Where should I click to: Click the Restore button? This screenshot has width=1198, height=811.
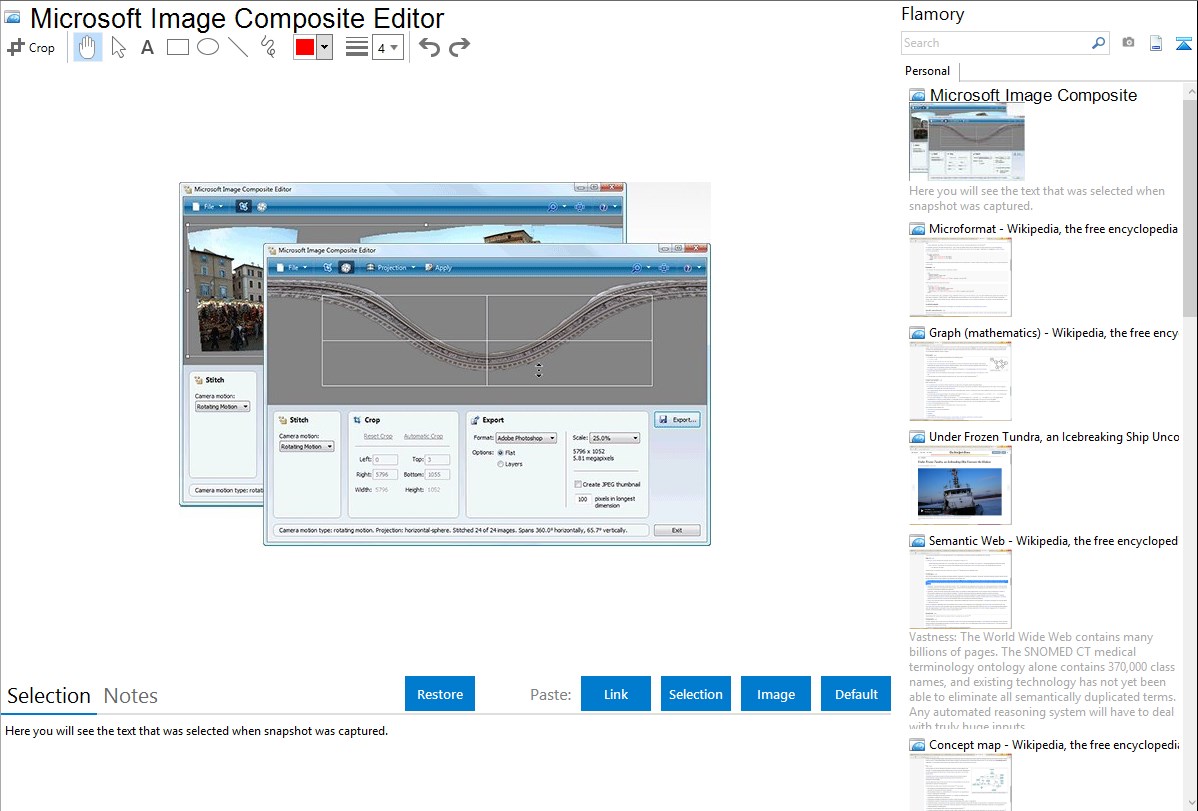(x=440, y=694)
